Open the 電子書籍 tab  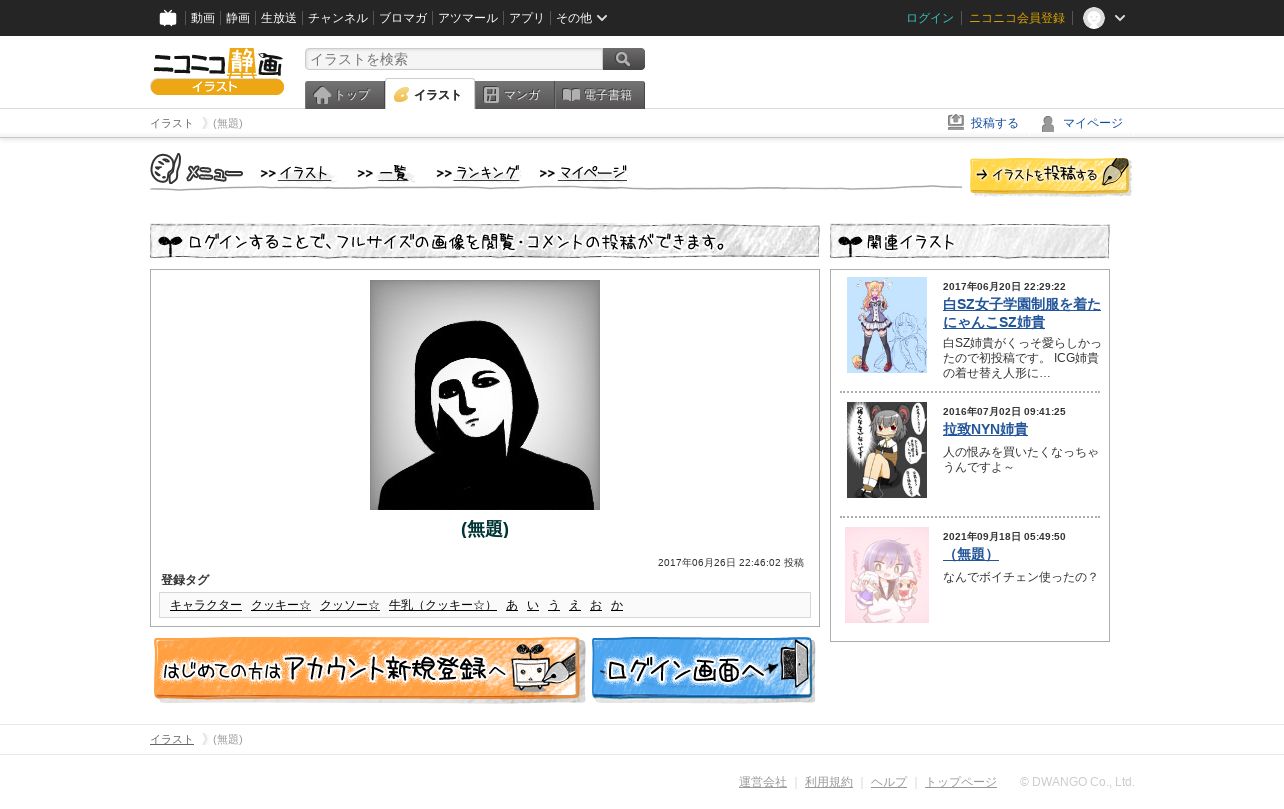pyautogui.click(x=600, y=95)
